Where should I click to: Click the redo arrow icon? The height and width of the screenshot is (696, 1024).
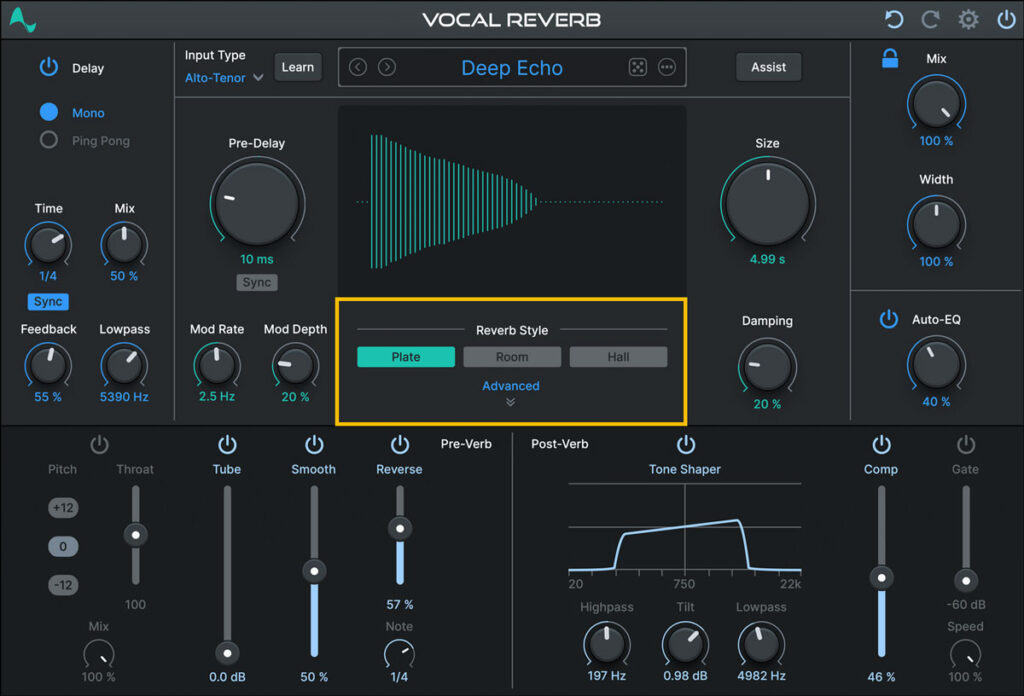click(931, 20)
